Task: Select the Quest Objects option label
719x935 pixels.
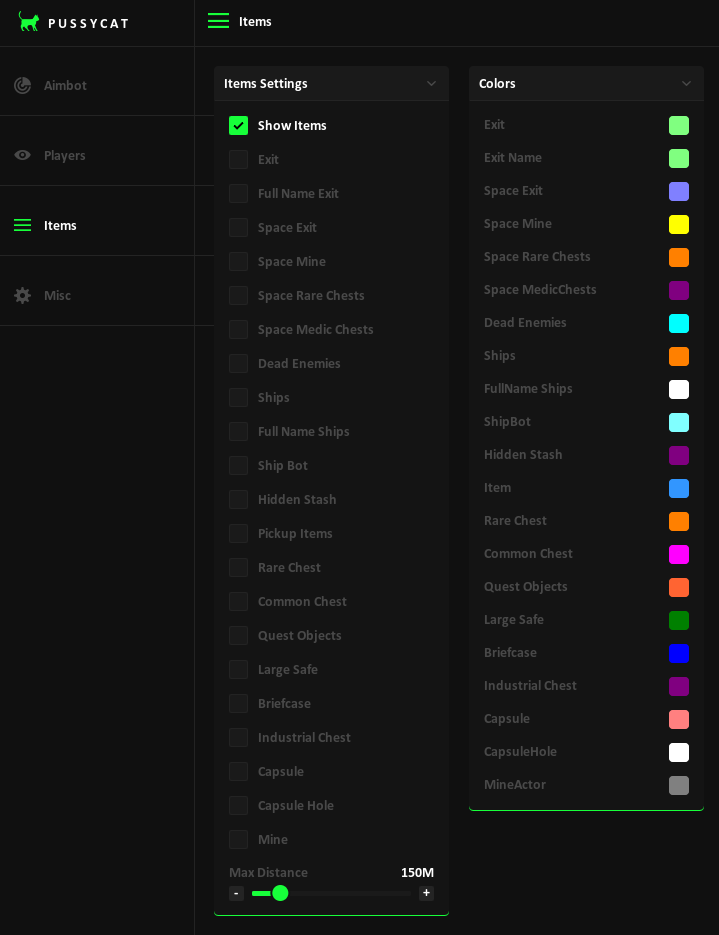Action: (299, 635)
